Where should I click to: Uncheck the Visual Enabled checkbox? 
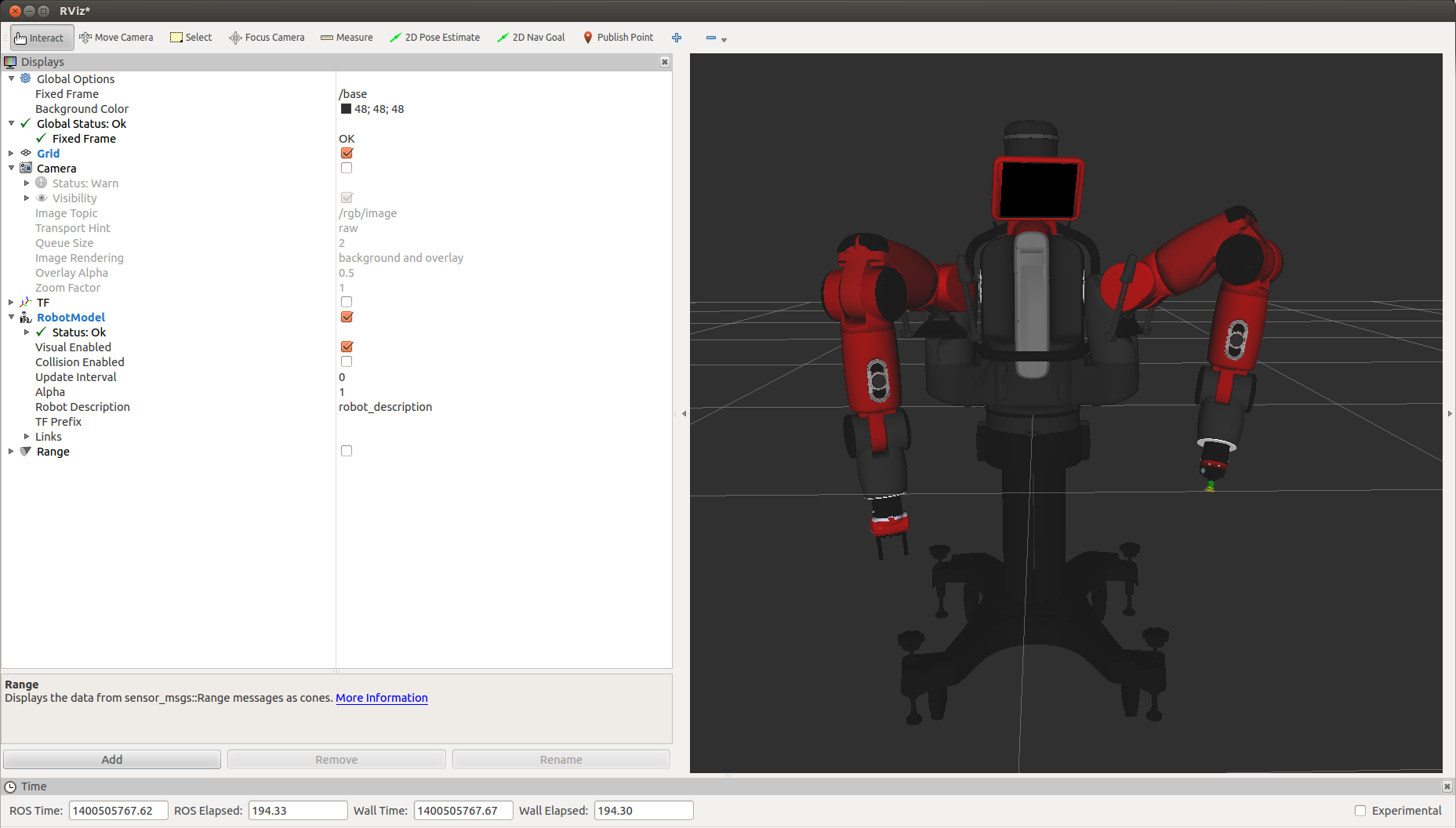click(347, 347)
